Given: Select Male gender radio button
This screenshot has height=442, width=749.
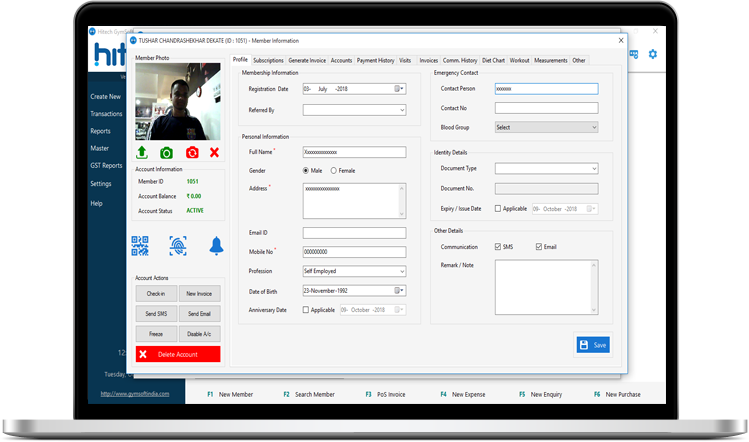Looking at the screenshot, I should point(306,171).
